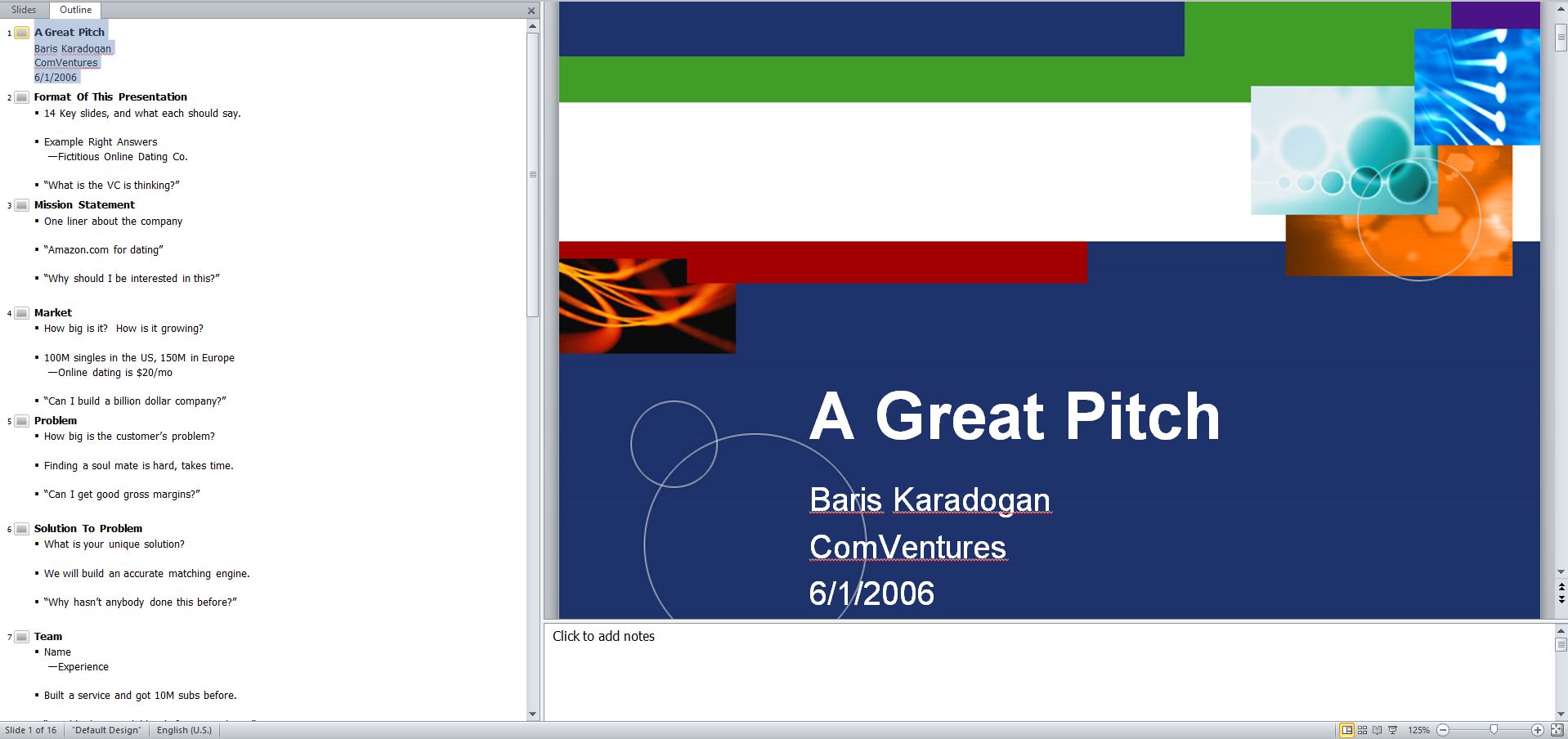1568x739 pixels.
Task: Click the outline pane scroll up arrow
Action: (532, 26)
